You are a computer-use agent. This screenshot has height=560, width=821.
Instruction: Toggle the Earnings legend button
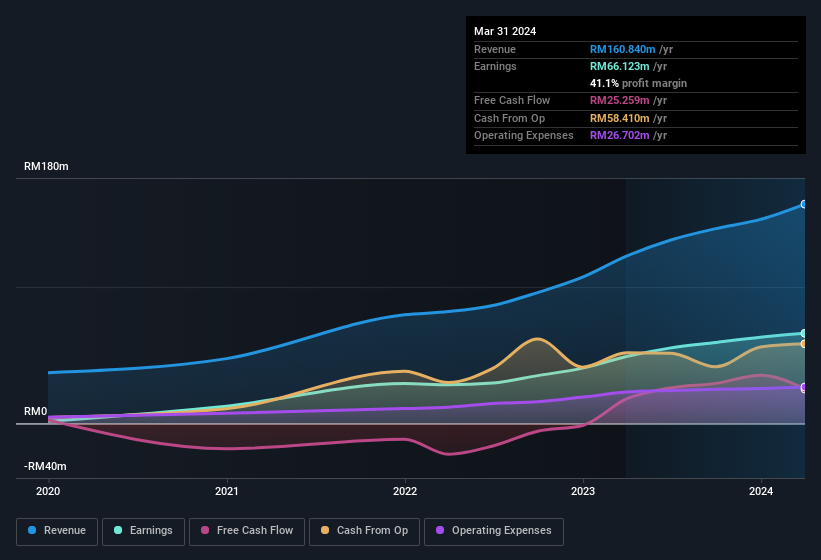click(x=143, y=531)
